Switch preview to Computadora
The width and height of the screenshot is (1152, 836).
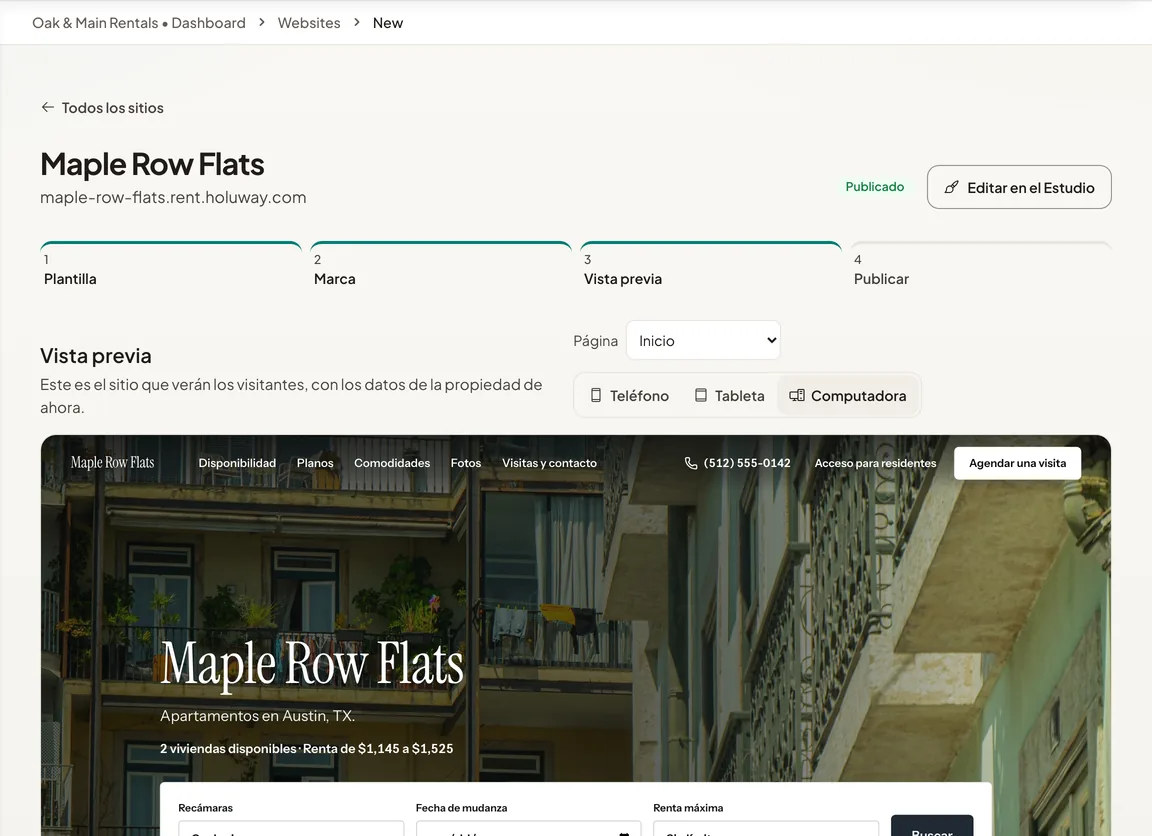[848, 395]
